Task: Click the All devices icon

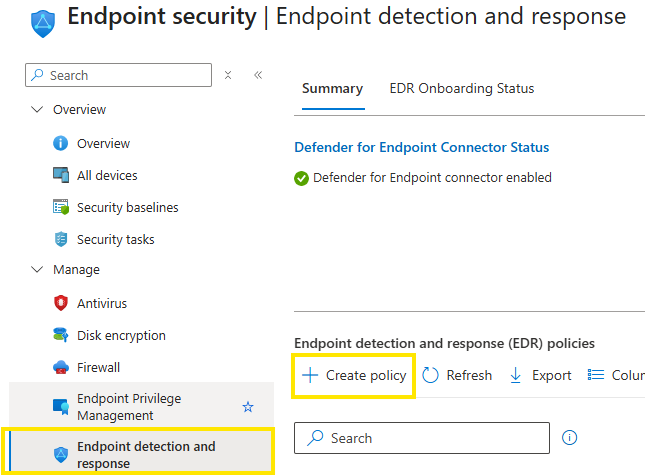Action: pos(61,176)
